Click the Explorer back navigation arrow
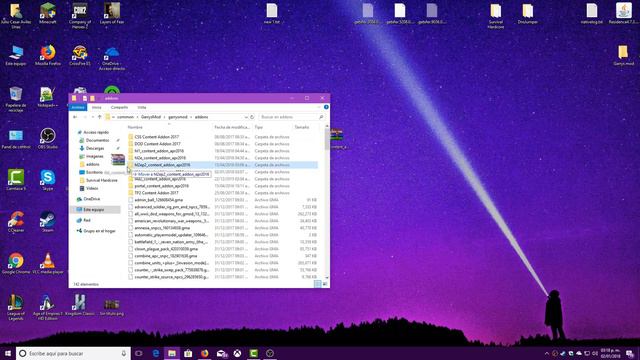 [75, 117]
